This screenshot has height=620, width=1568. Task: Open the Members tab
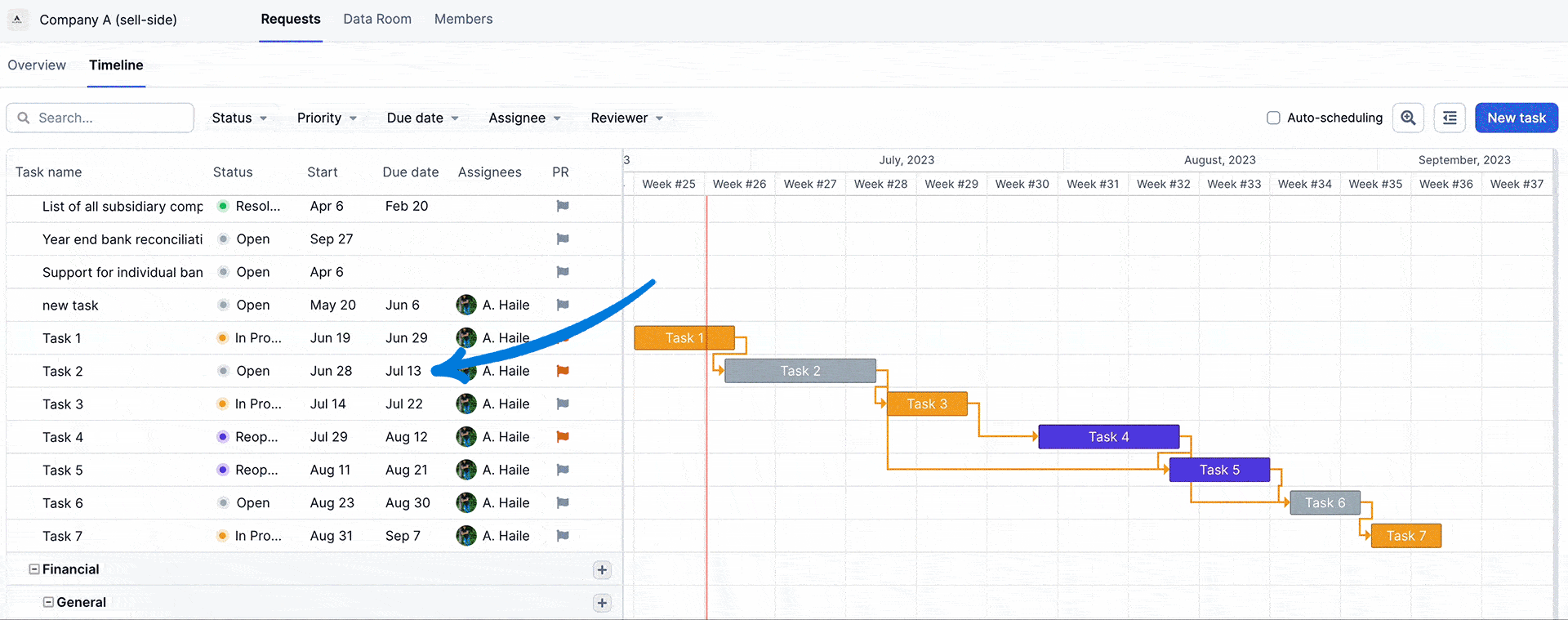pyautogui.click(x=463, y=19)
